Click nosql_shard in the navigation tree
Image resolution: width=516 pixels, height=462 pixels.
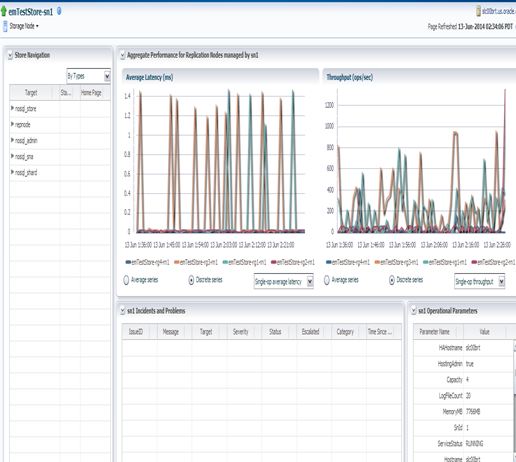click(x=26, y=172)
